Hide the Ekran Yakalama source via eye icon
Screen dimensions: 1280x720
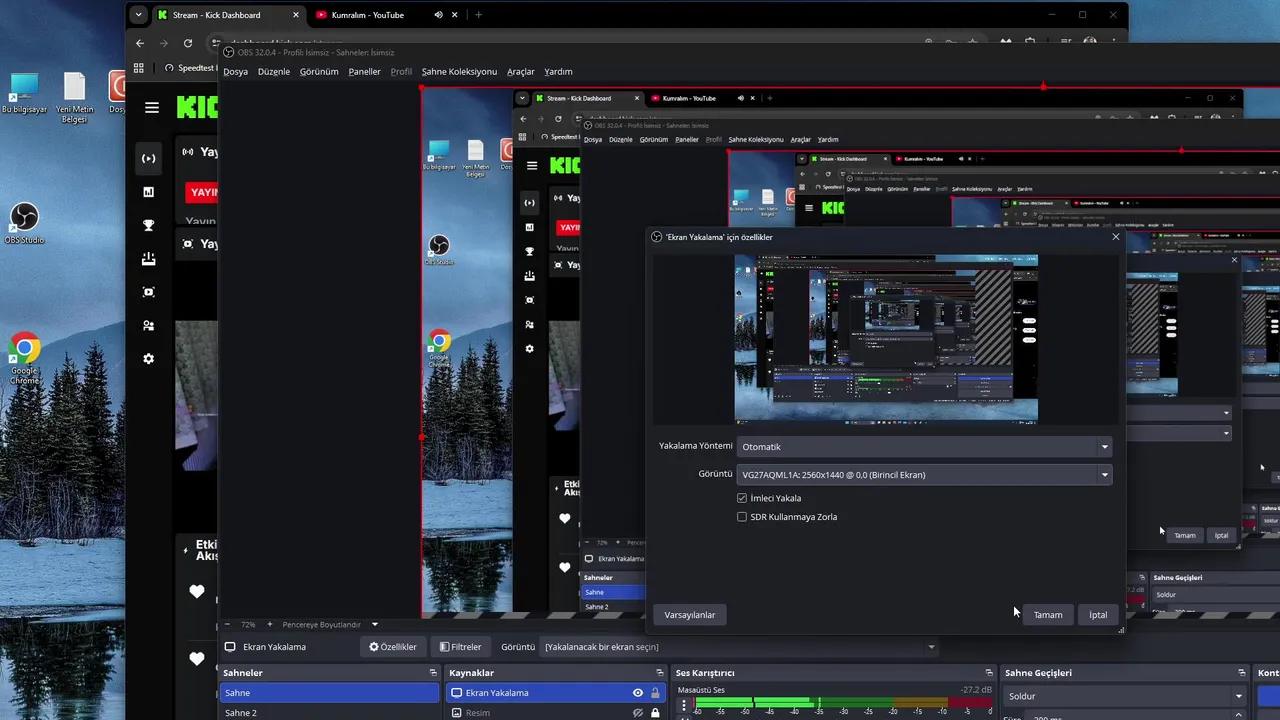pyautogui.click(x=637, y=692)
